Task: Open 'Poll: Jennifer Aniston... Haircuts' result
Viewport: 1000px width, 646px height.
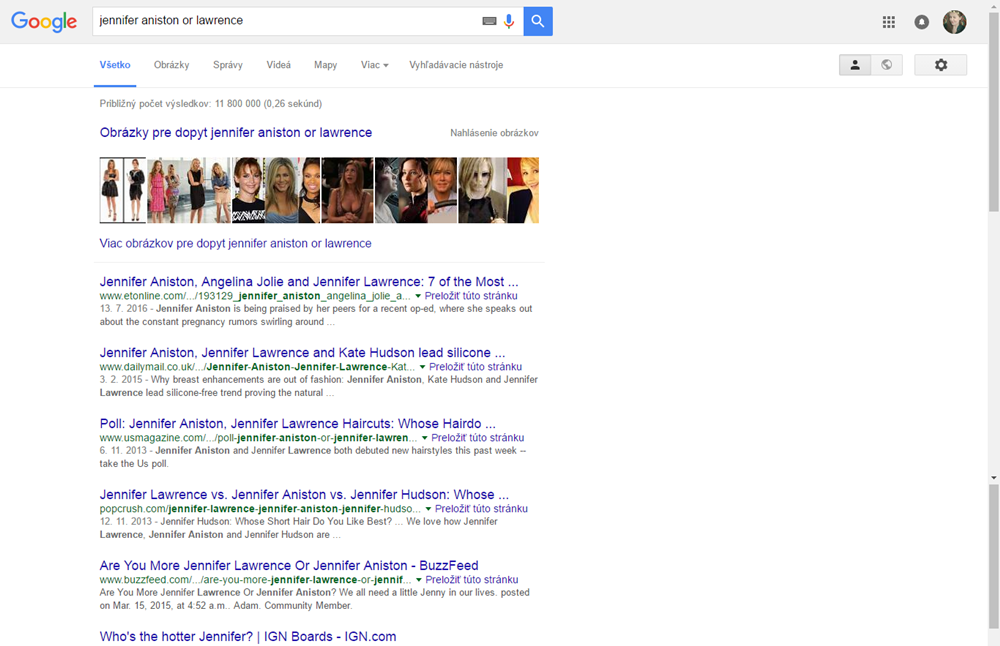Action: click(297, 423)
